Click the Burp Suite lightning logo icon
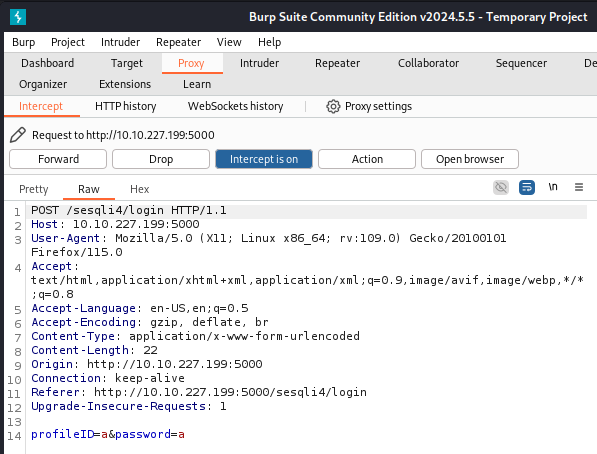 pyautogui.click(x=18, y=17)
